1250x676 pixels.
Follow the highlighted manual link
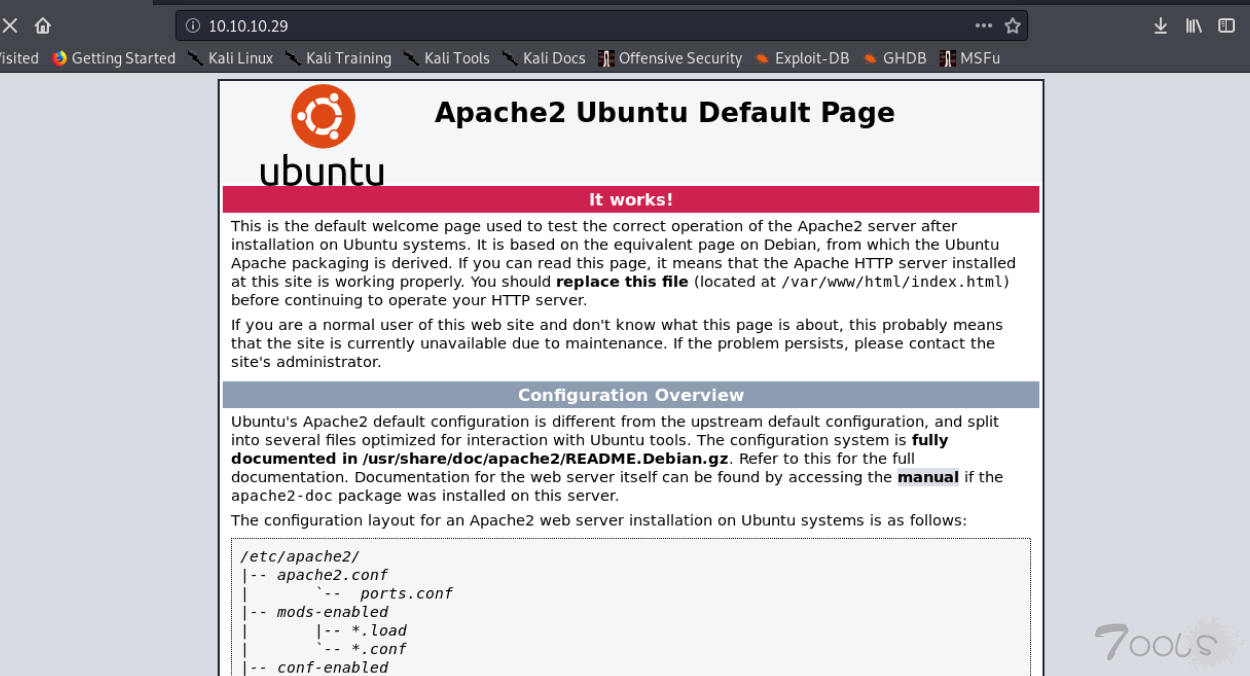tap(928, 477)
